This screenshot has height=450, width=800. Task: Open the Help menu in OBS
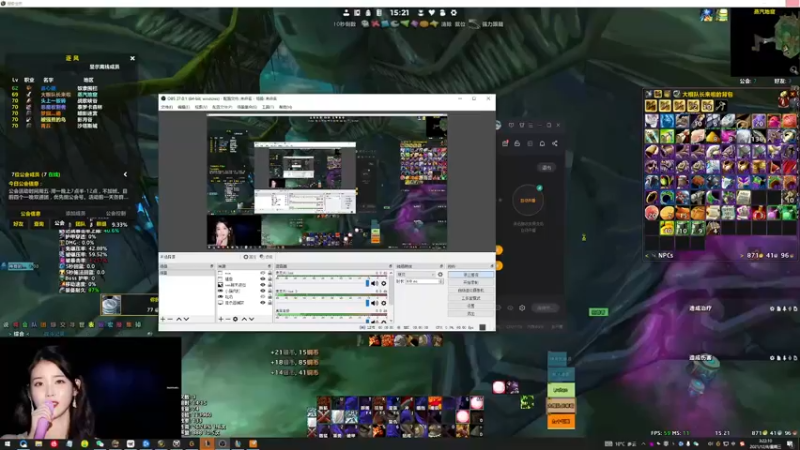tap(285, 107)
